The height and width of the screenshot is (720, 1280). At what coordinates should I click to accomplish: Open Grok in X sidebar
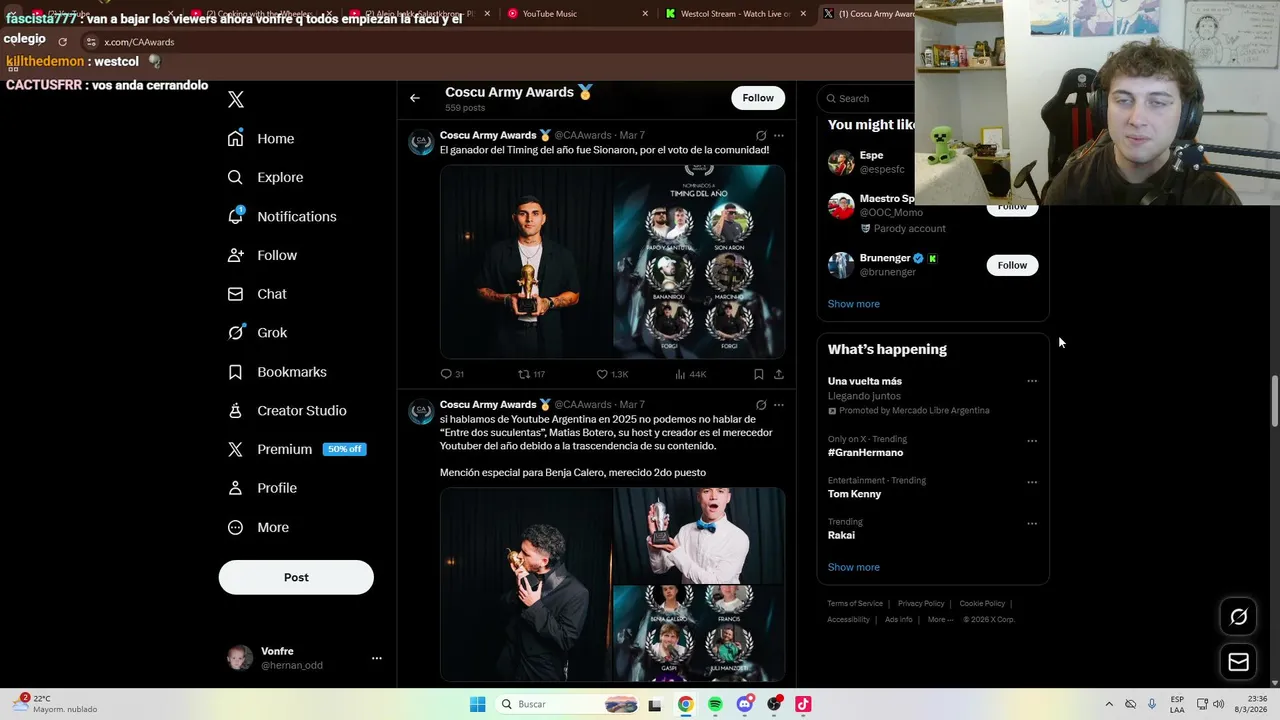[257, 333]
